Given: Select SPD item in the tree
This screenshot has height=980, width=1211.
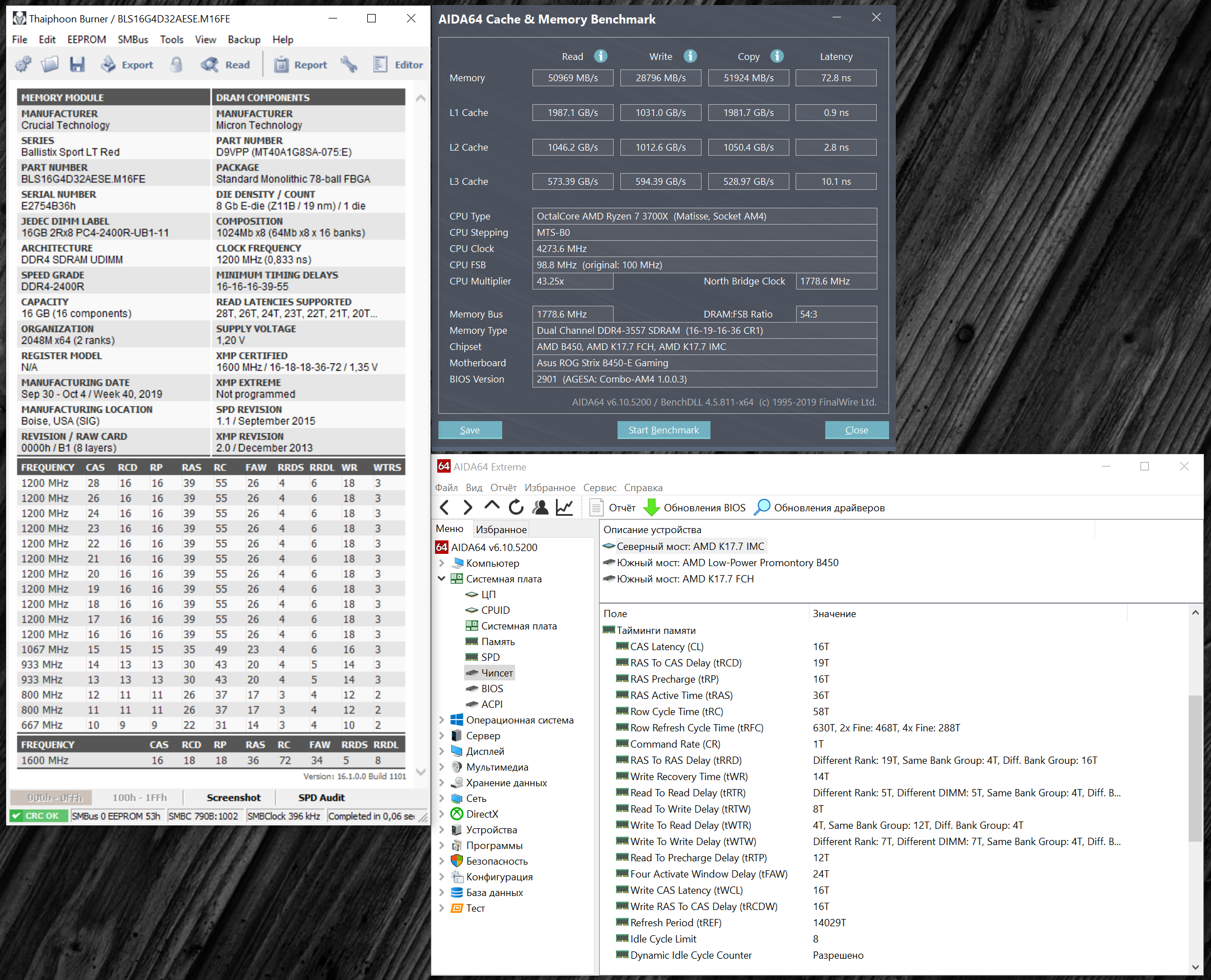Looking at the screenshot, I should click(490, 657).
